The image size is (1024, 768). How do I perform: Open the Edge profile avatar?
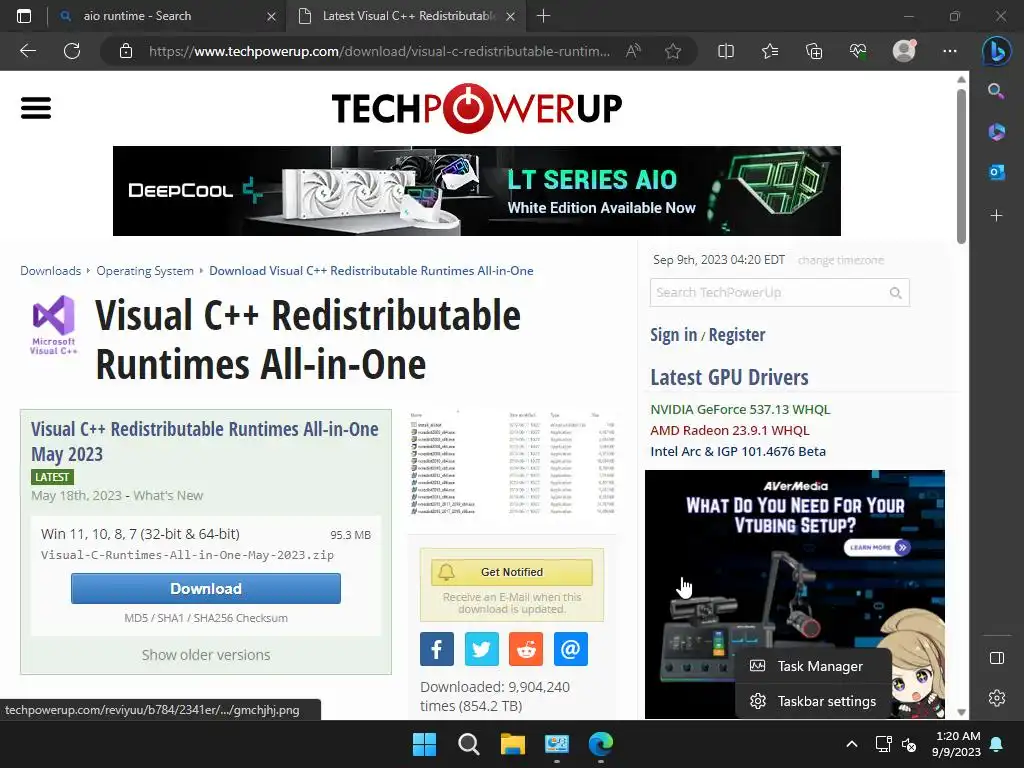tap(904, 50)
